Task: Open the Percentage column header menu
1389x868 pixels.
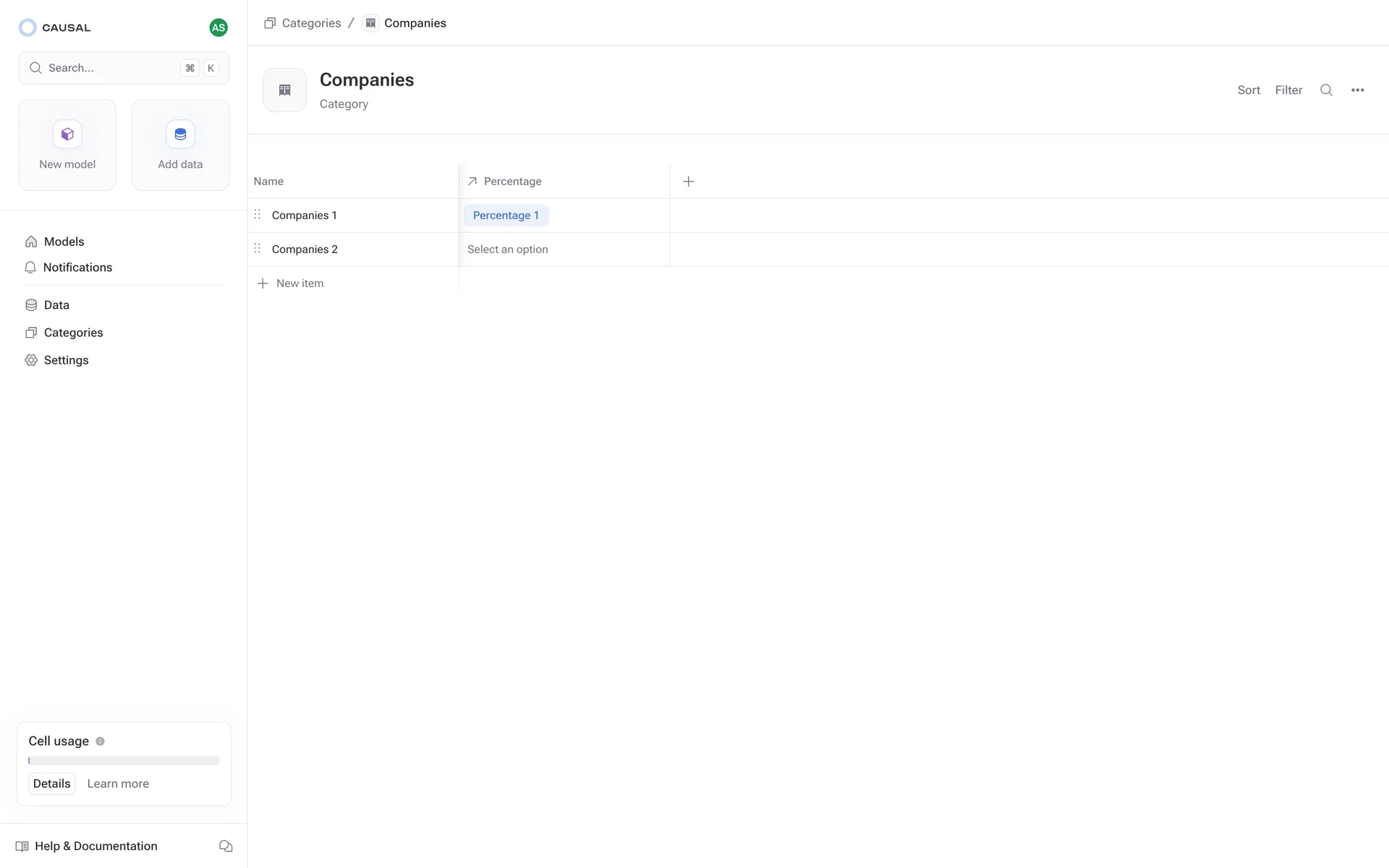Action: coord(512,182)
